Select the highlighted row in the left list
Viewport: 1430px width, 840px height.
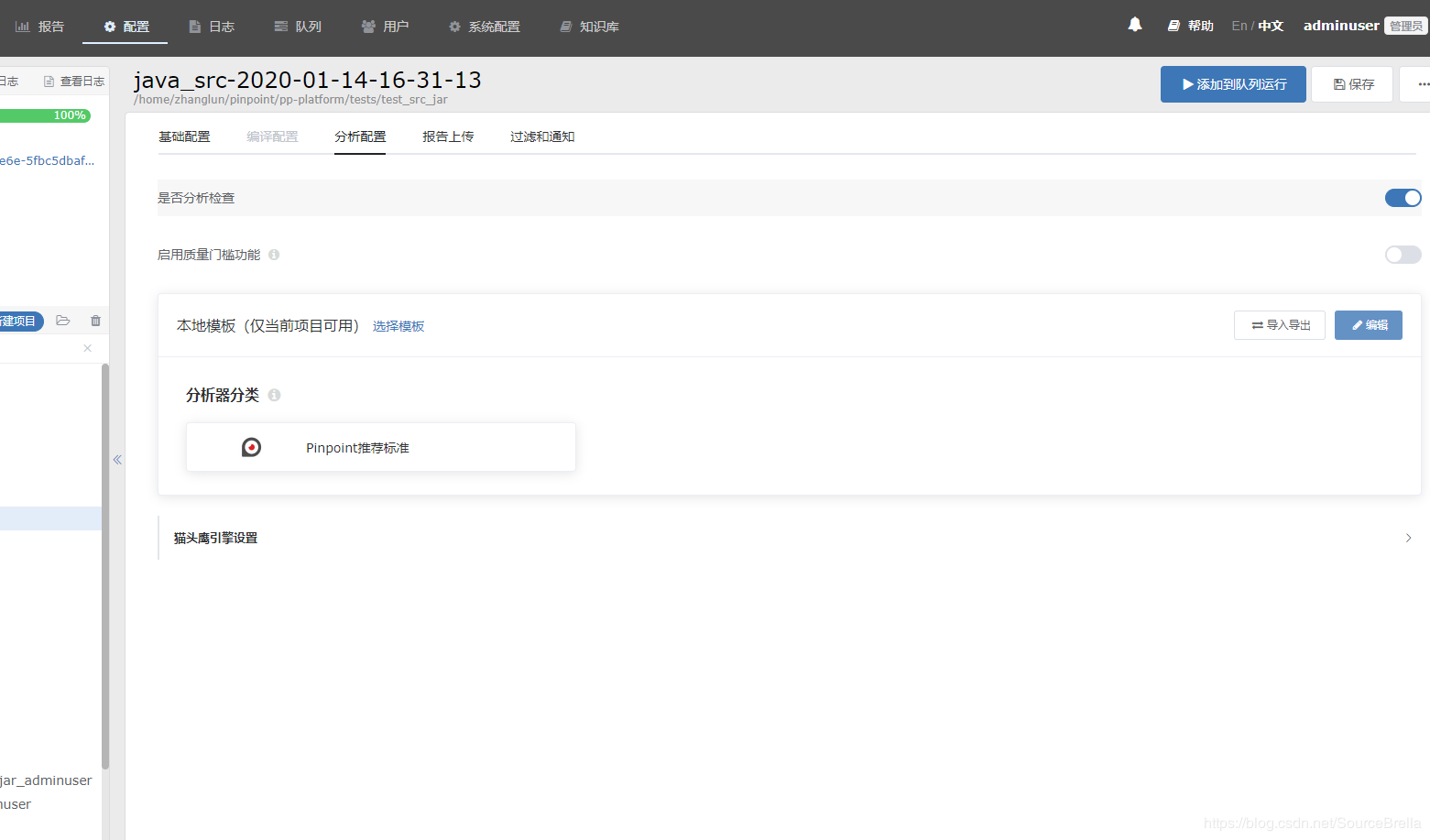(50, 518)
